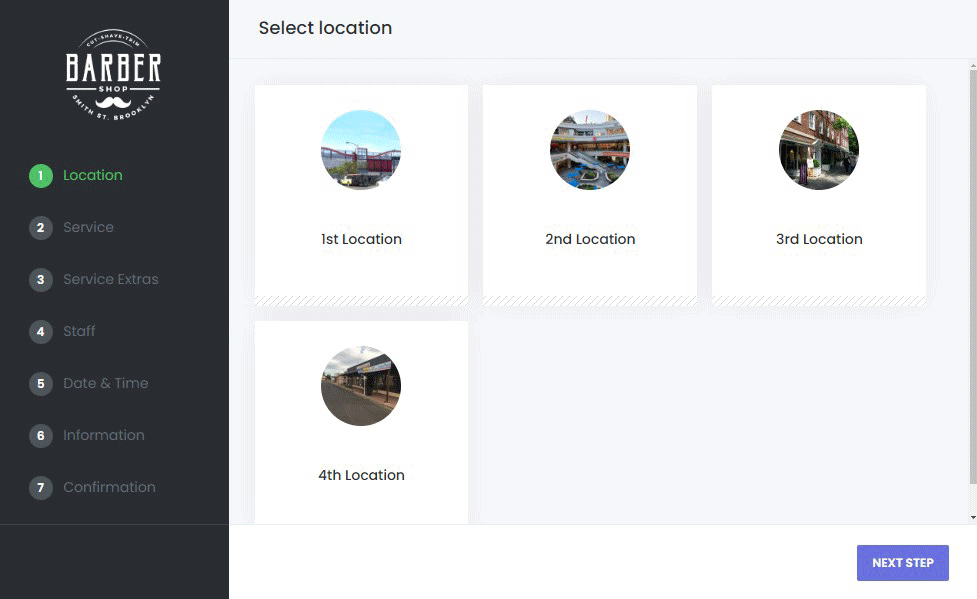Go to the Confirmation step
This screenshot has height=599, width=977.
pyautogui.click(x=109, y=488)
